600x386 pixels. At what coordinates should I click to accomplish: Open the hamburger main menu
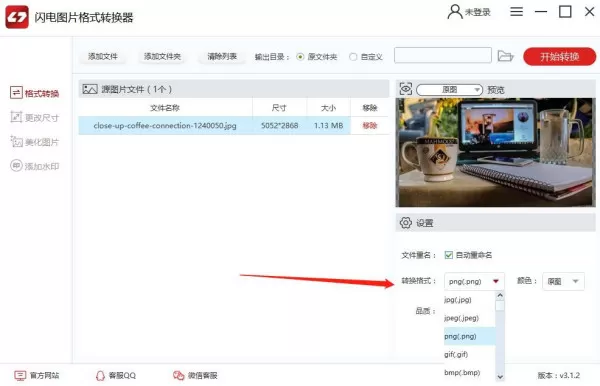point(516,11)
